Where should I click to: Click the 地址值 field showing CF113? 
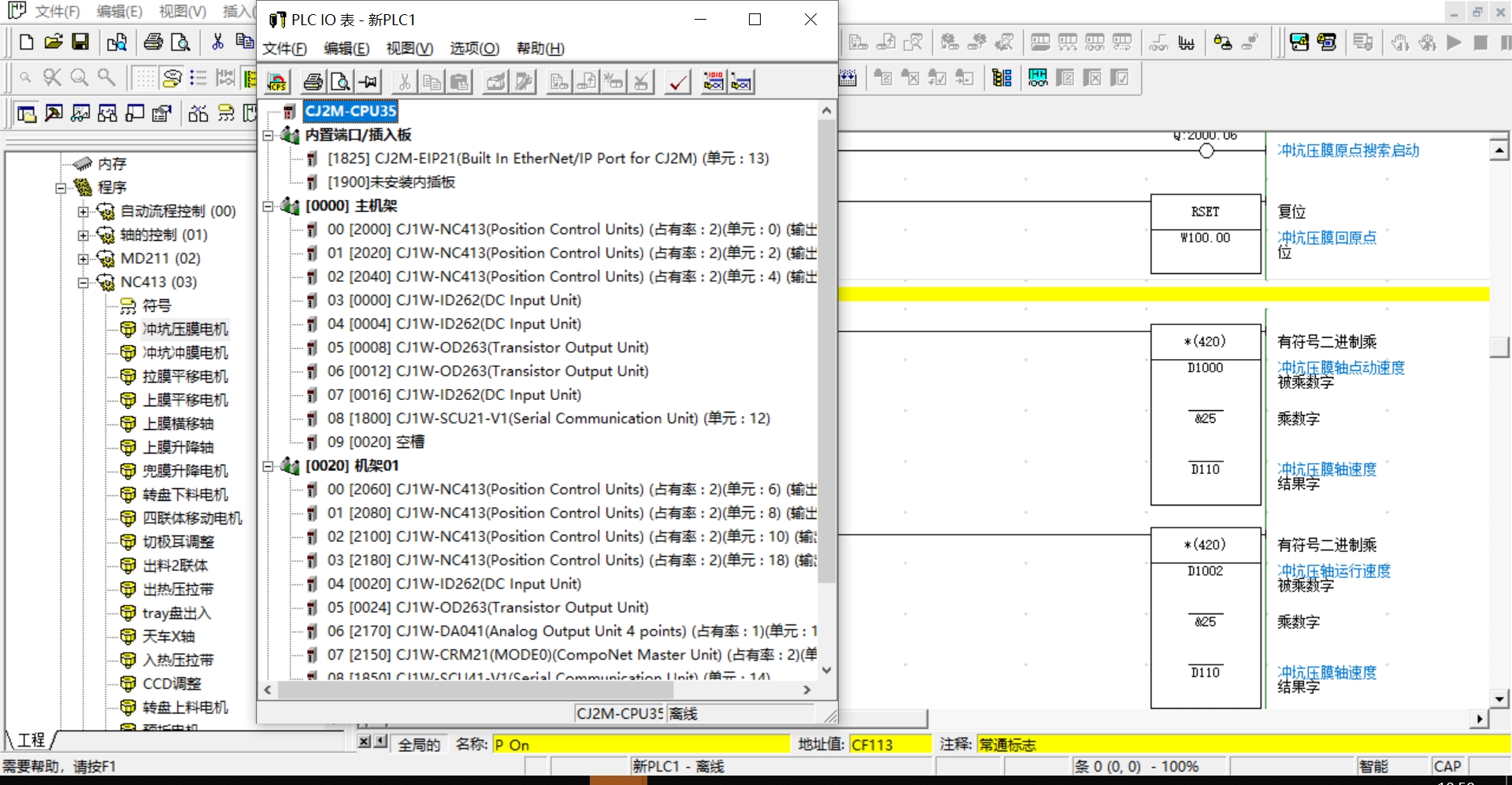coord(889,745)
